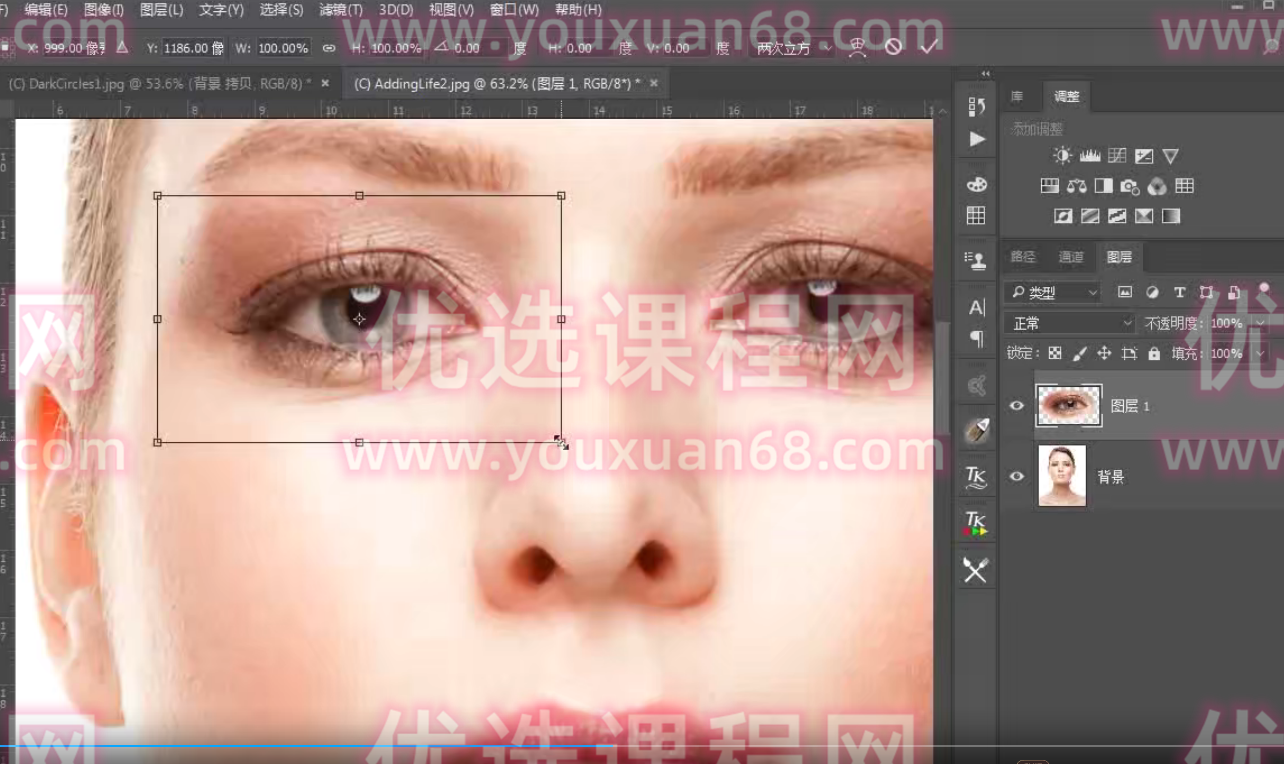Toggle lock transparent pixels
Image resolution: width=1284 pixels, height=764 pixels.
1054,353
